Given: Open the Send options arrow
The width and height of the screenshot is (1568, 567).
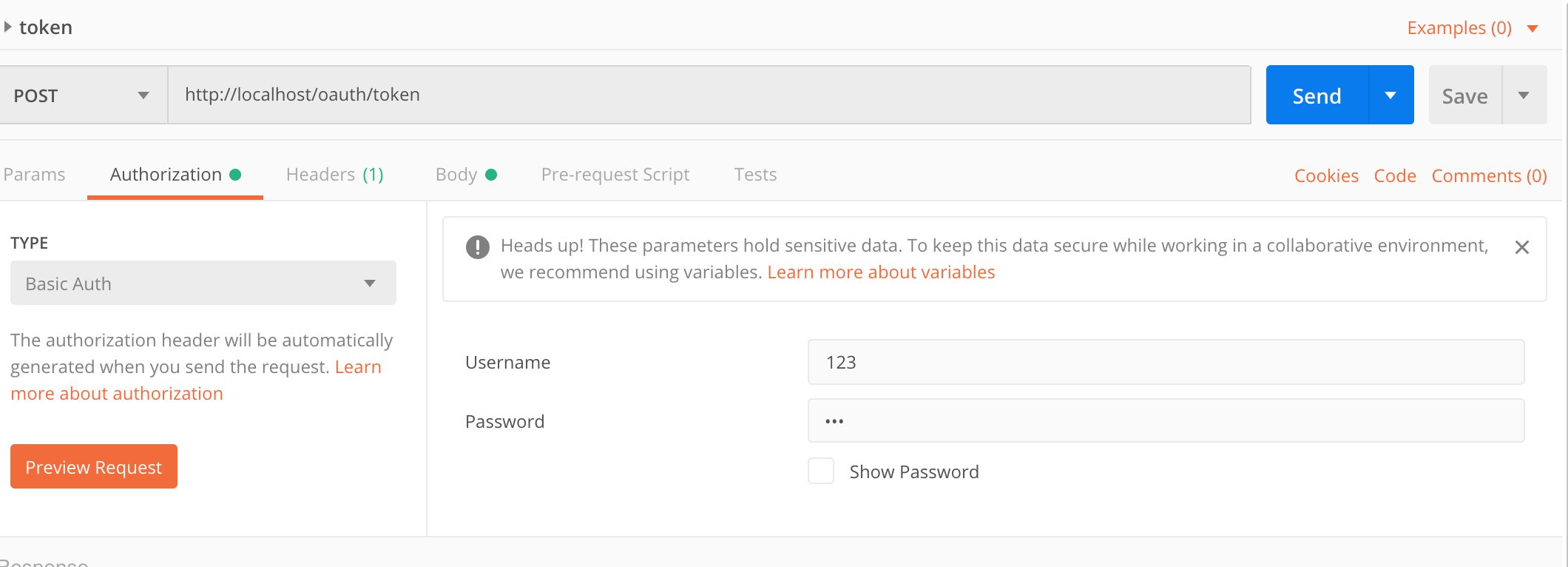Looking at the screenshot, I should coord(1390,95).
